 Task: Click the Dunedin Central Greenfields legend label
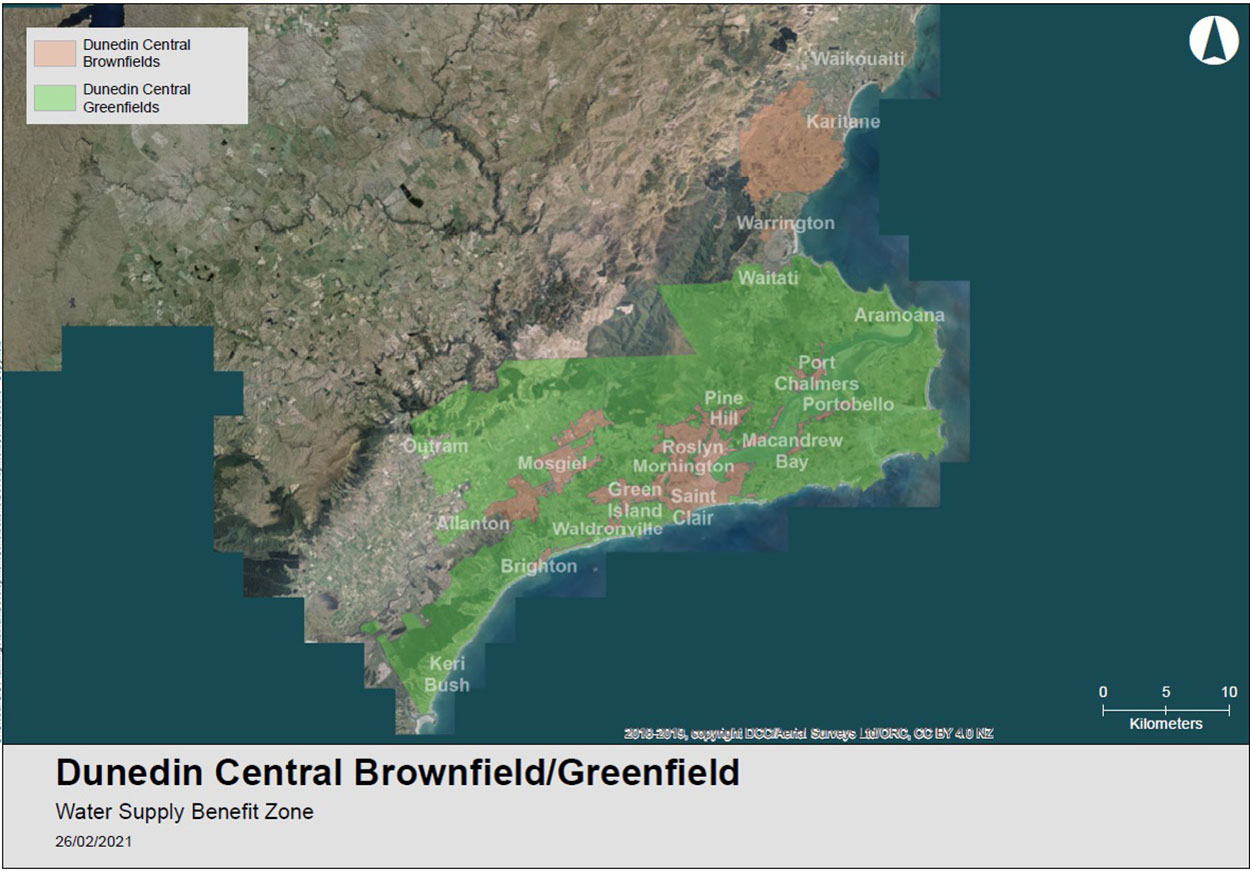(x=137, y=98)
